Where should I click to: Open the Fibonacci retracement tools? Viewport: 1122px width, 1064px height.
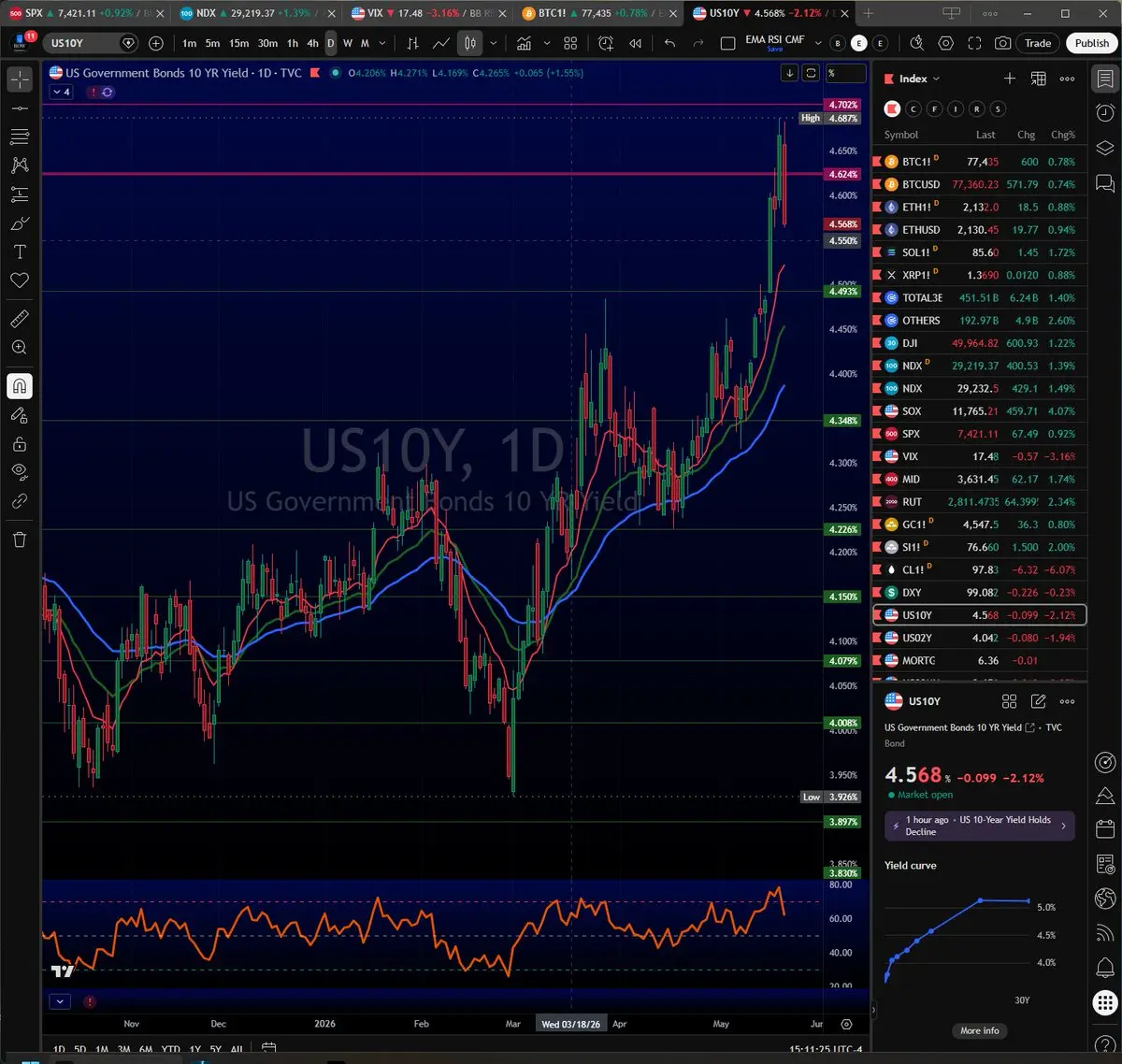tap(20, 137)
